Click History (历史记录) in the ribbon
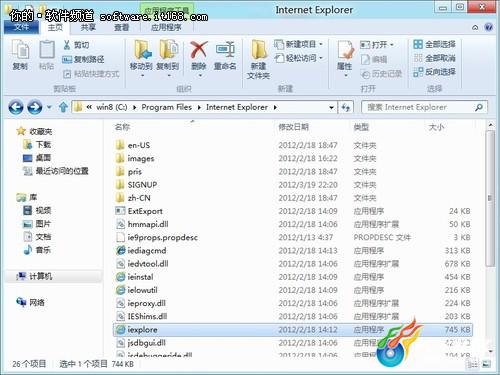The height and width of the screenshot is (375, 500). pyautogui.click(x=381, y=74)
